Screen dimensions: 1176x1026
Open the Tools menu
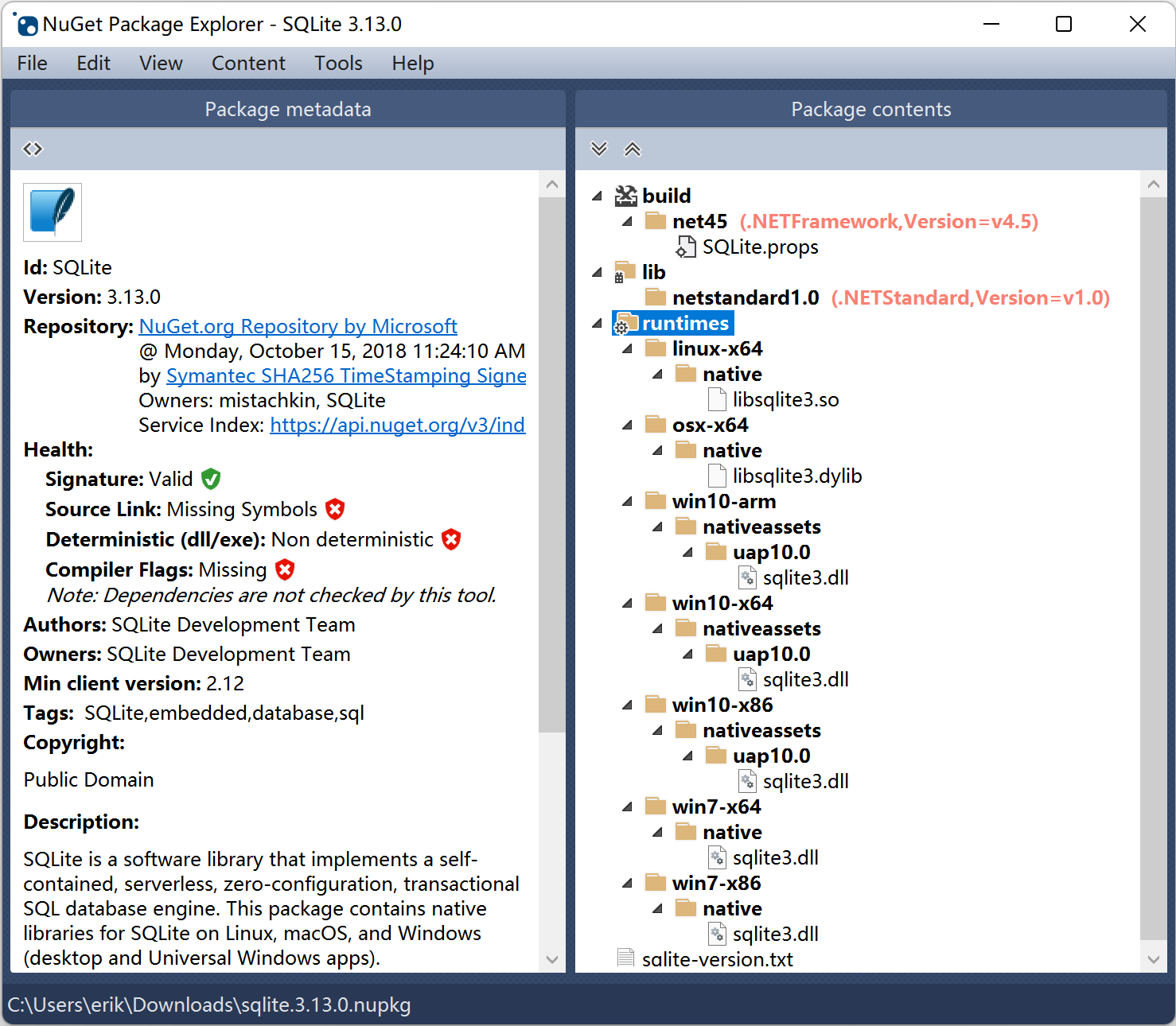tap(338, 63)
